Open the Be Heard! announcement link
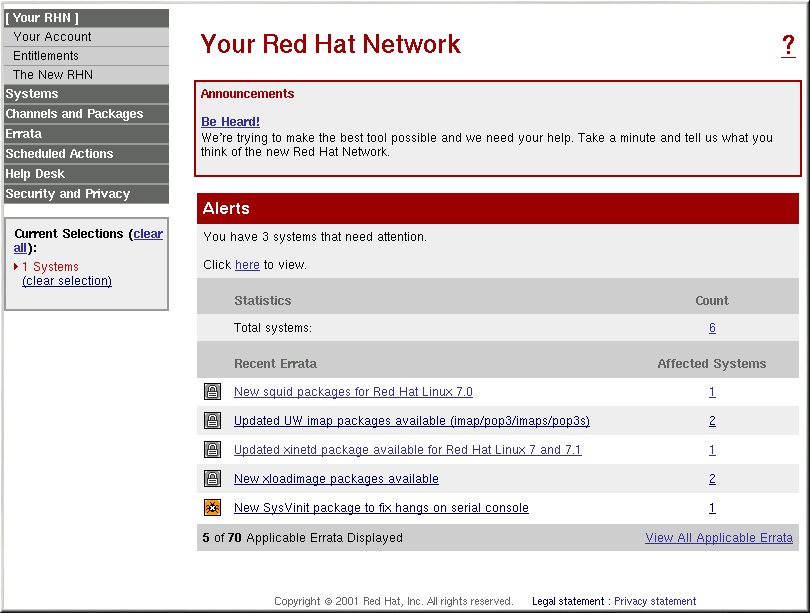The image size is (810, 613). [x=230, y=122]
